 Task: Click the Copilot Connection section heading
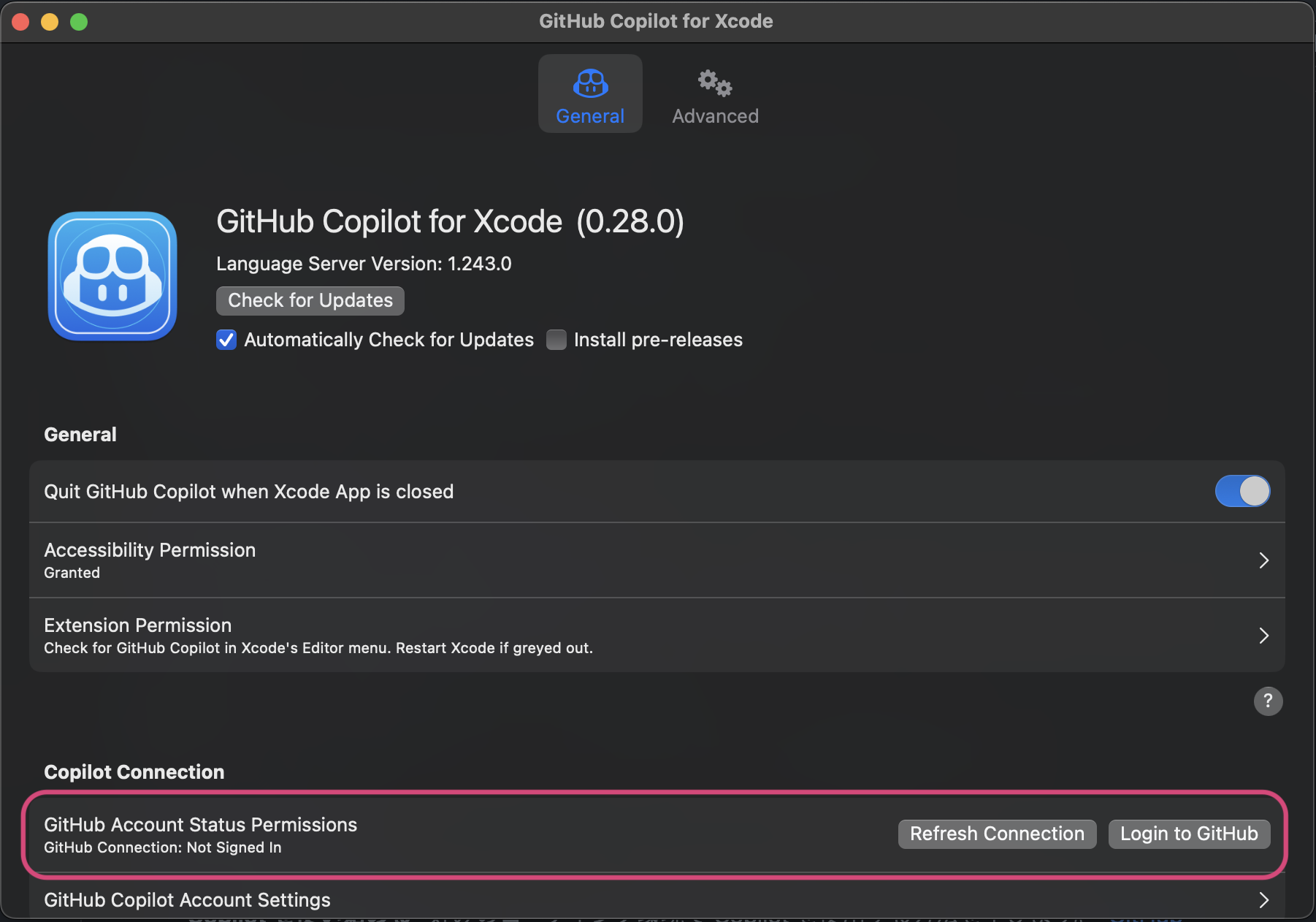coord(134,772)
